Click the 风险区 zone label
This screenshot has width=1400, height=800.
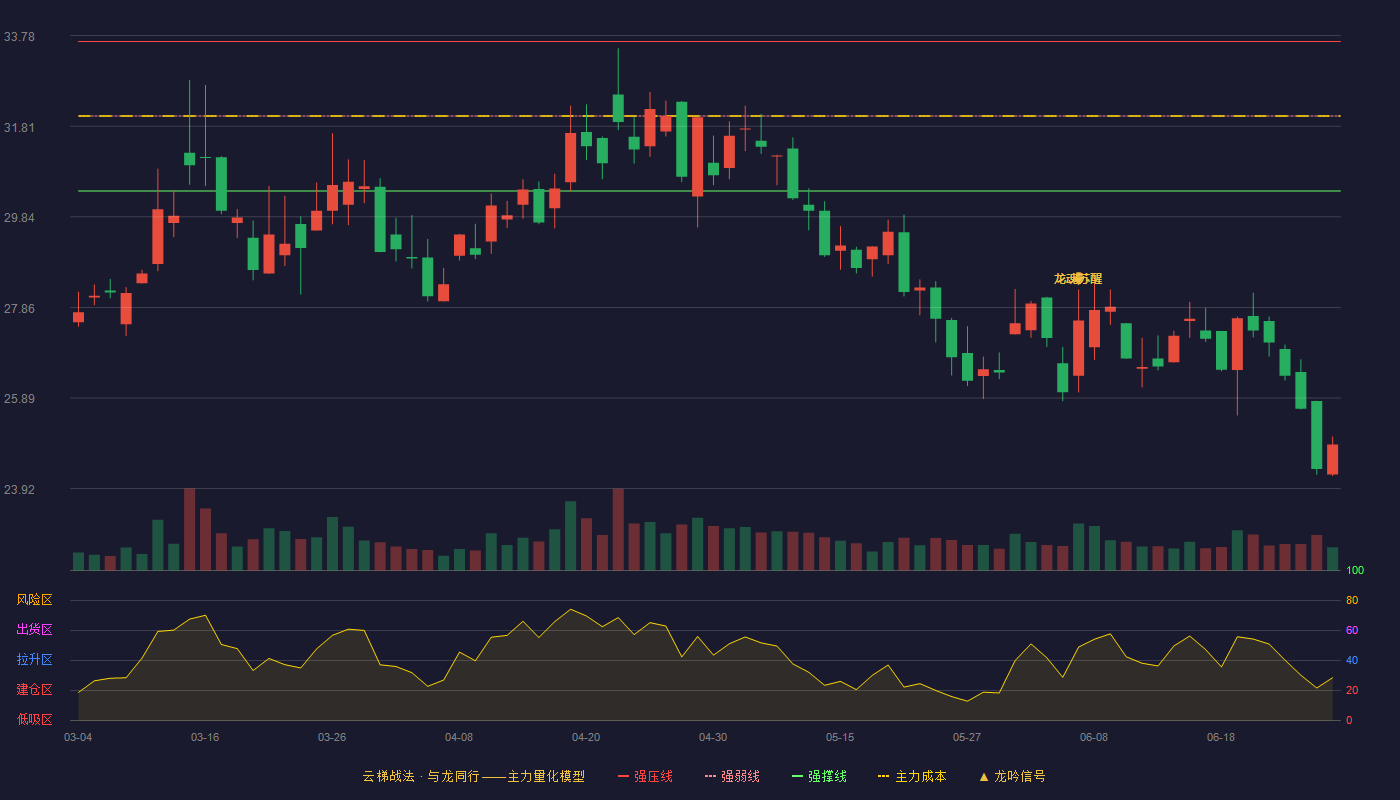[x=34, y=600]
